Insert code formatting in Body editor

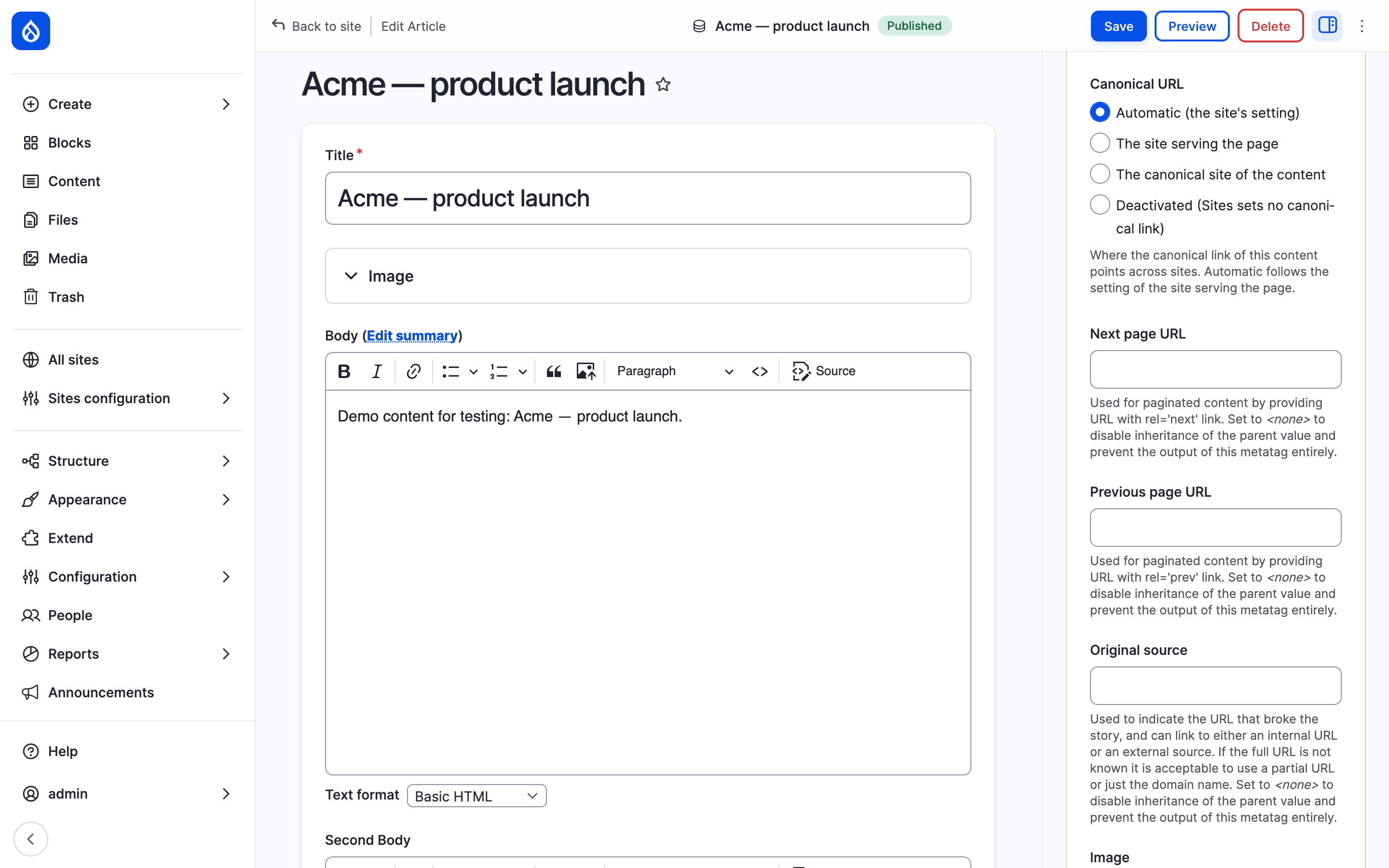[x=760, y=371]
